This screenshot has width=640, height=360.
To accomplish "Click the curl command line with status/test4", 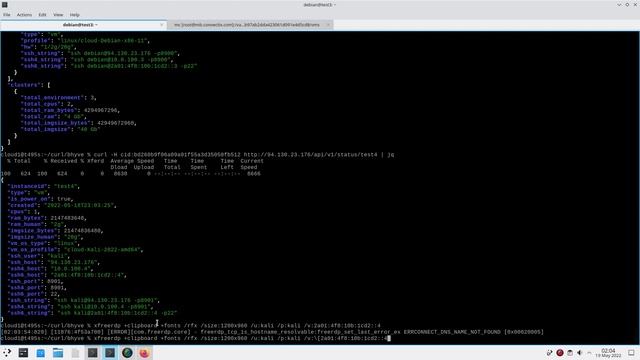I will [x=198, y=155].
